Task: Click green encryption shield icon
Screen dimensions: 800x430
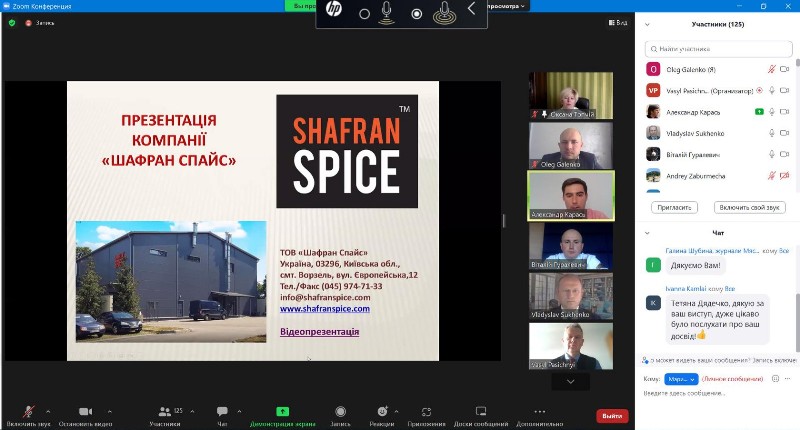Action: point(12,23)
